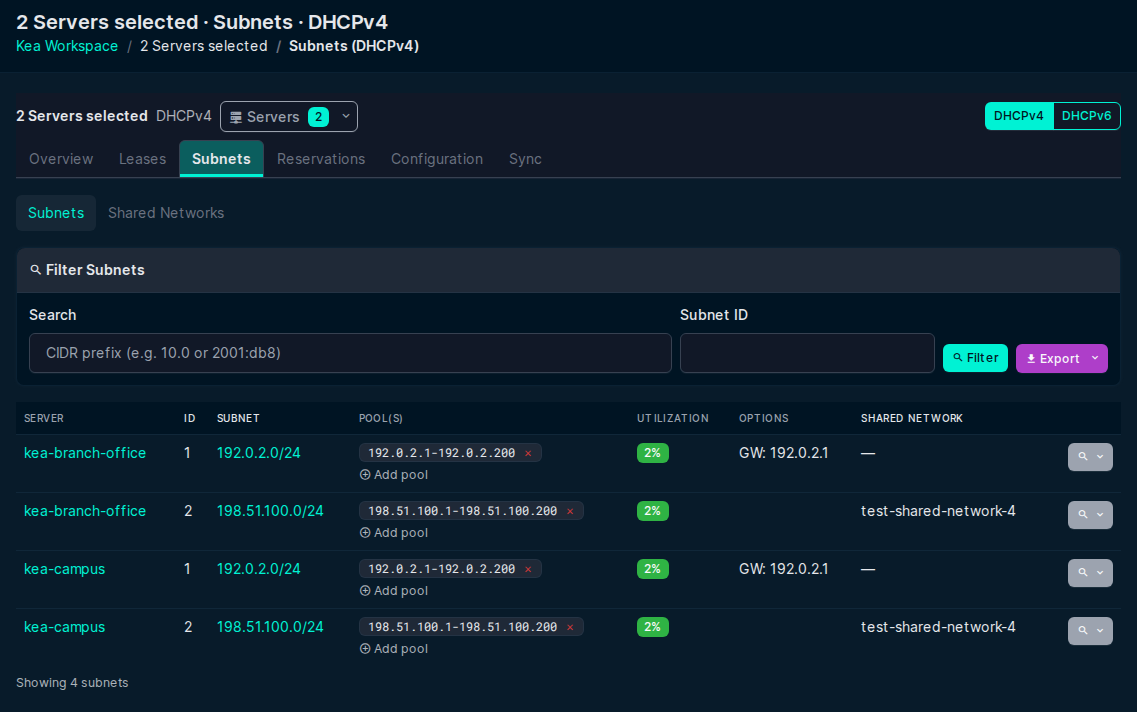The image size is (1137, 712).
Task: Click the Utilization column header
Action: (x=673, y=418)
